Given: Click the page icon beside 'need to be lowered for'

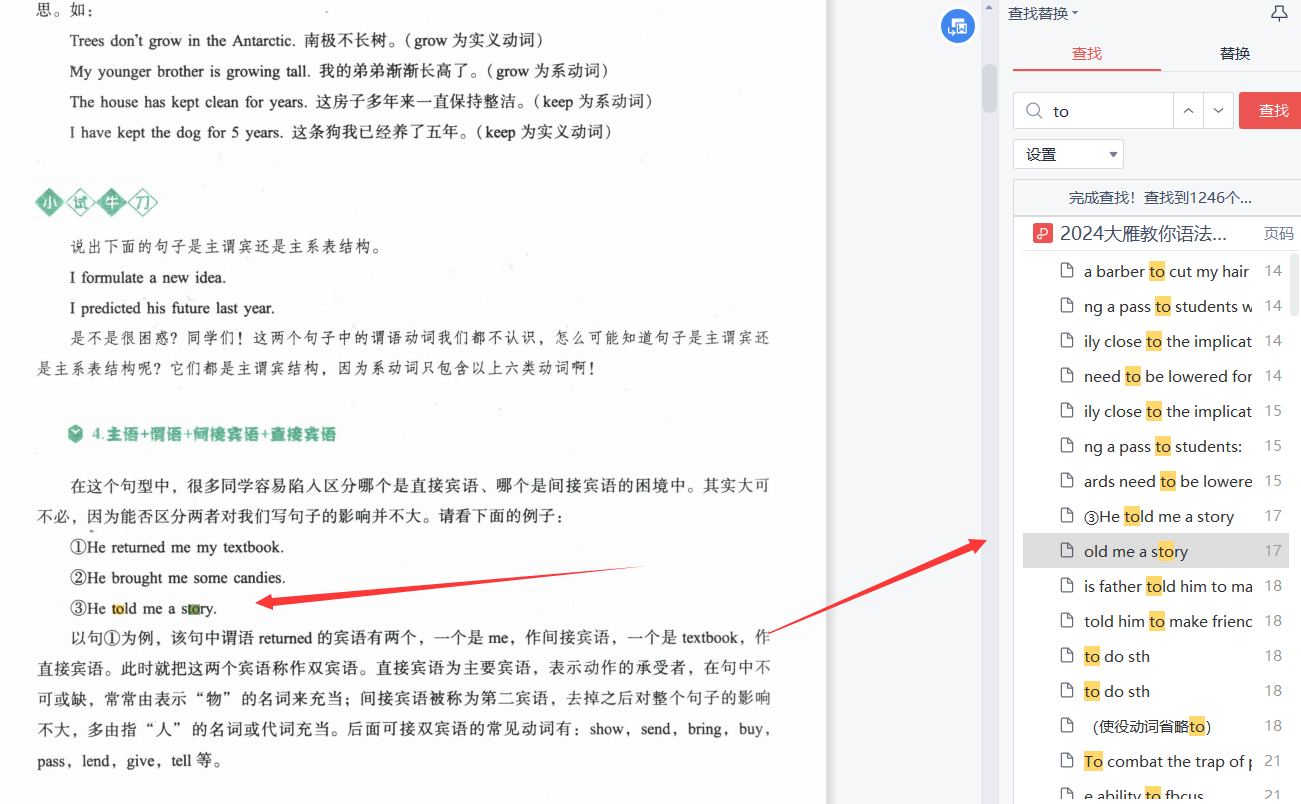Looking at the screenshot, I should pyautogui.click(x=1067, y=376).
